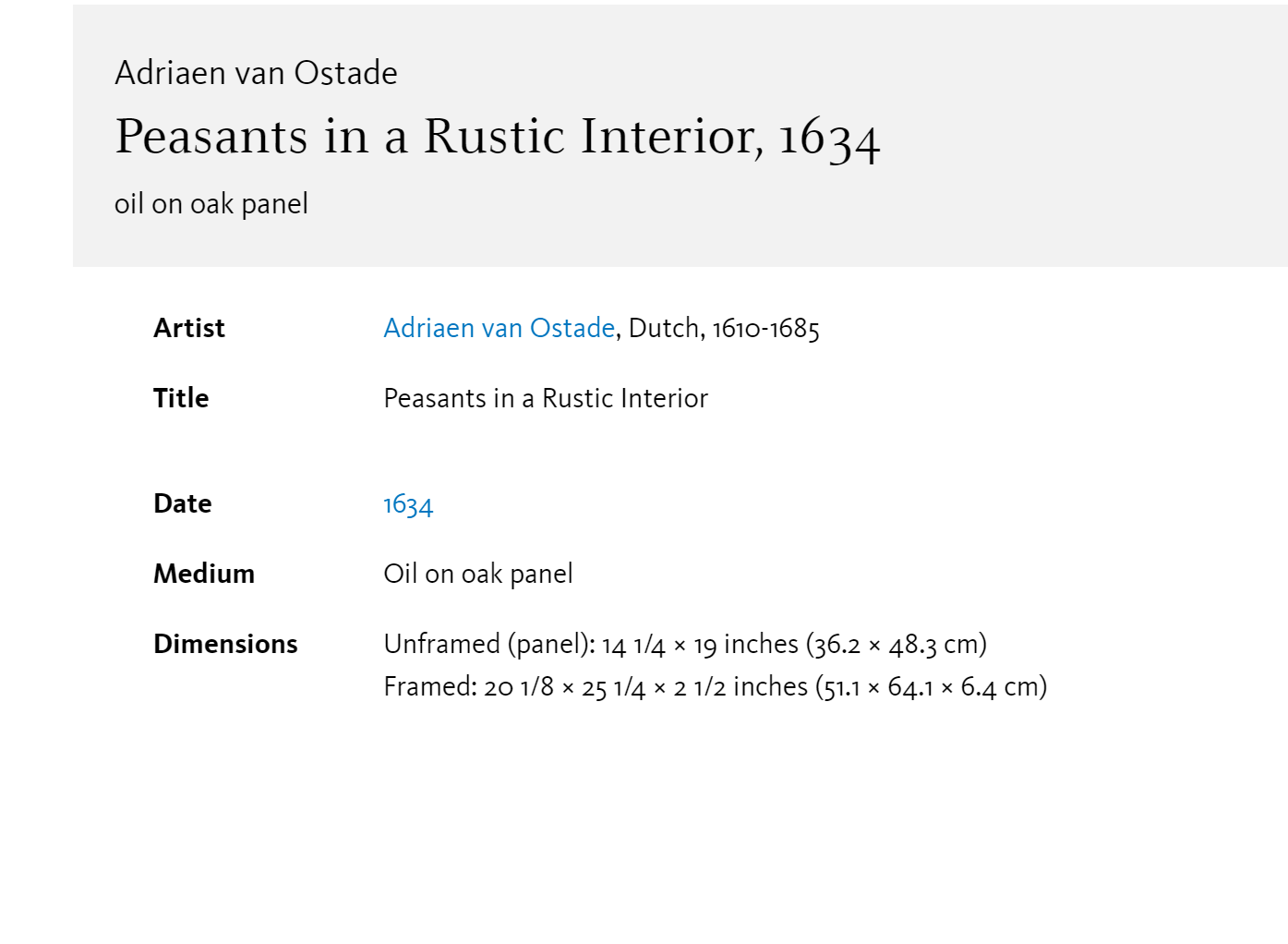Select the Peasants in a Rustic Interior title value
This screenshot has height=944, width=1288.
coord(546,398)
